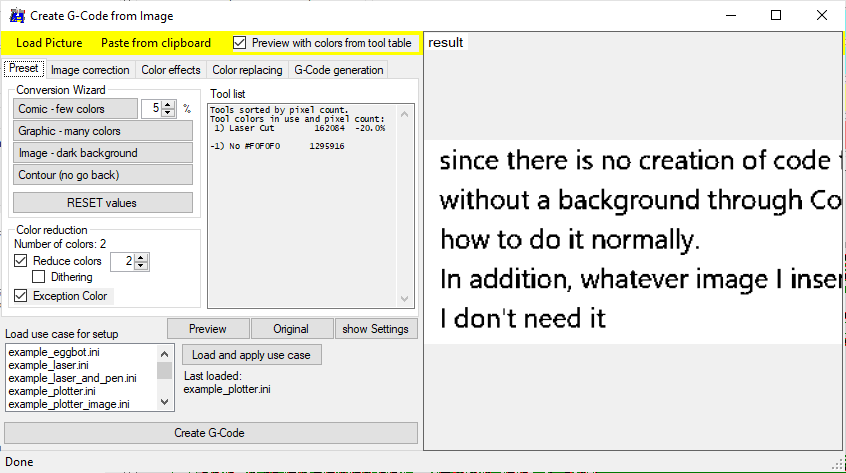
Task: Open the Color replacing tab
Action: click(x=247, y=70)
